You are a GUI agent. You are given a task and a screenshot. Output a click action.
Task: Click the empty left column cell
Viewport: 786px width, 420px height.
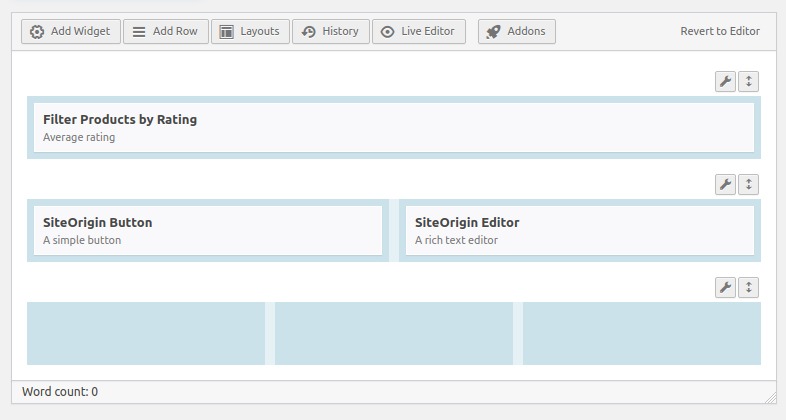point(146,333)
